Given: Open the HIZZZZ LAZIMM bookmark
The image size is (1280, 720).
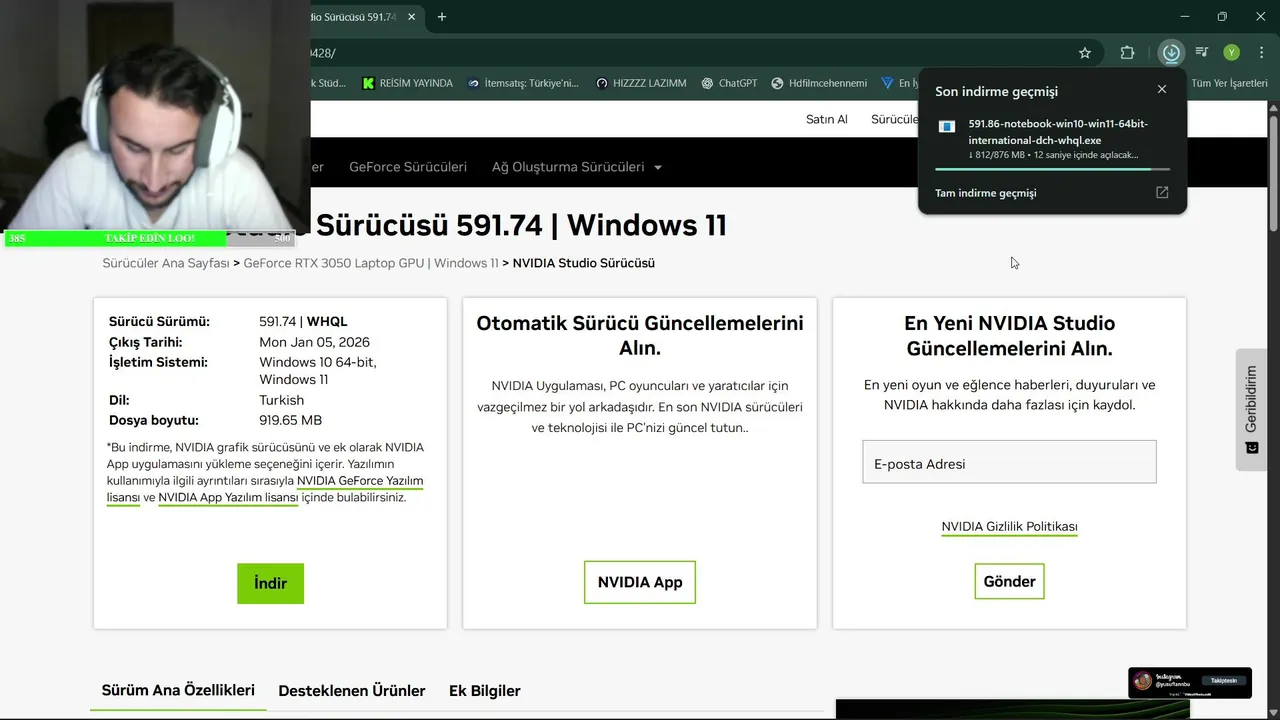Looking at the screenshot, I should click(x=641, y=83).
